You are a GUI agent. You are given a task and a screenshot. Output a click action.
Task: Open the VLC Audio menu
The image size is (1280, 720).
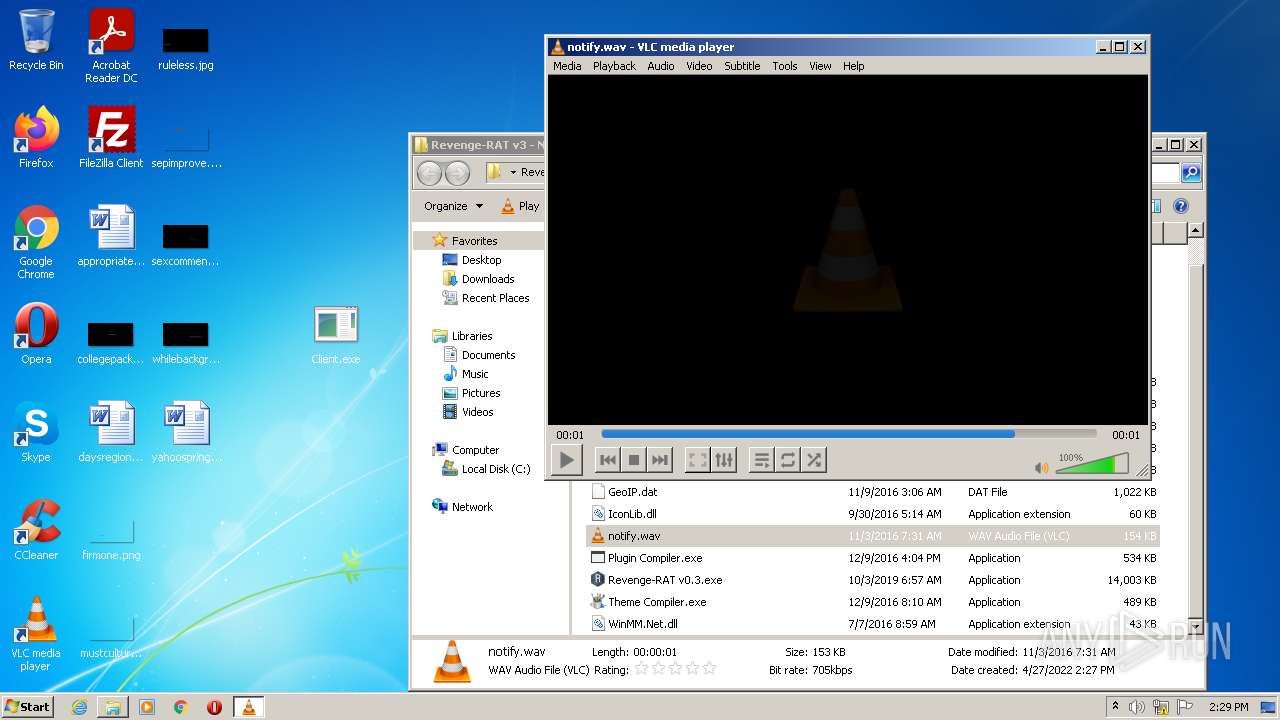coord(661,66)
